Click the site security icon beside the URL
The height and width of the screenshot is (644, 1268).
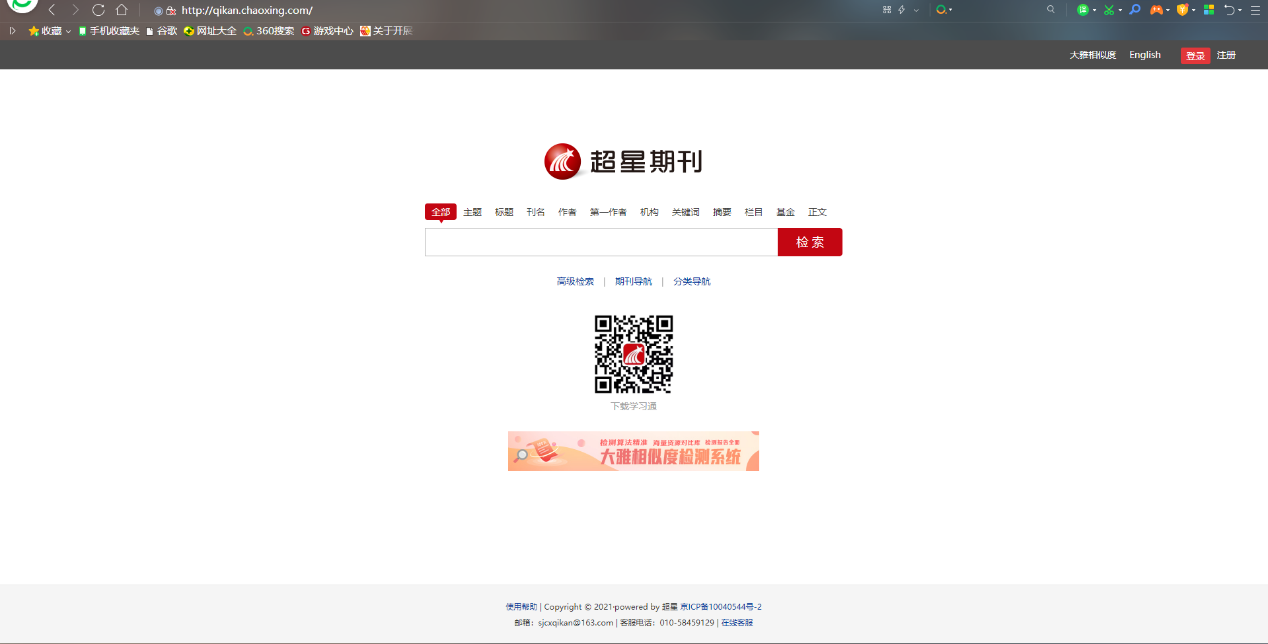[x=171, y=10]
